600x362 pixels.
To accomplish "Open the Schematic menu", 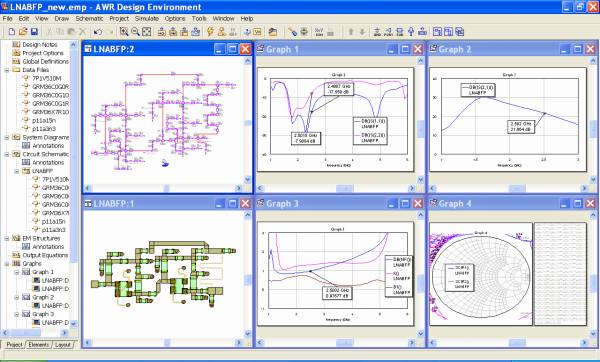I will pyautogui.click(x=89, y=18).
